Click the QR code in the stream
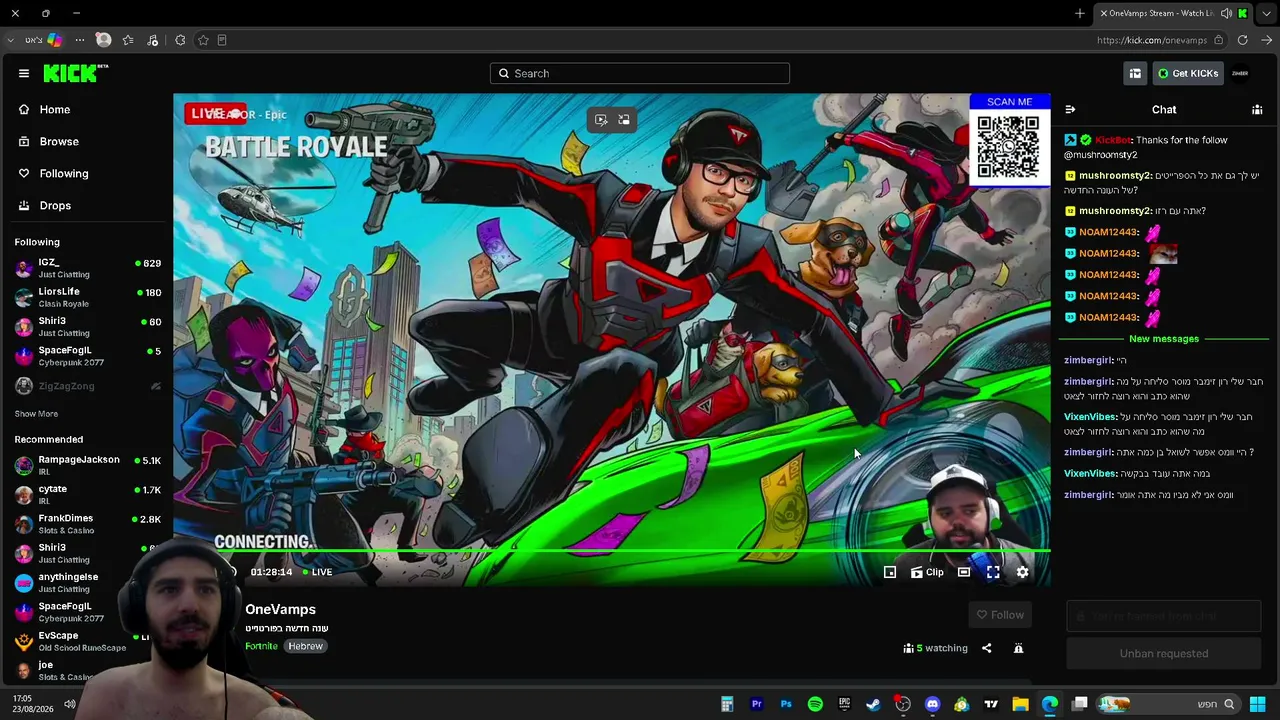Image resolution: width=1280 pixels, height=720 pixels. [x=1009, y=146]
